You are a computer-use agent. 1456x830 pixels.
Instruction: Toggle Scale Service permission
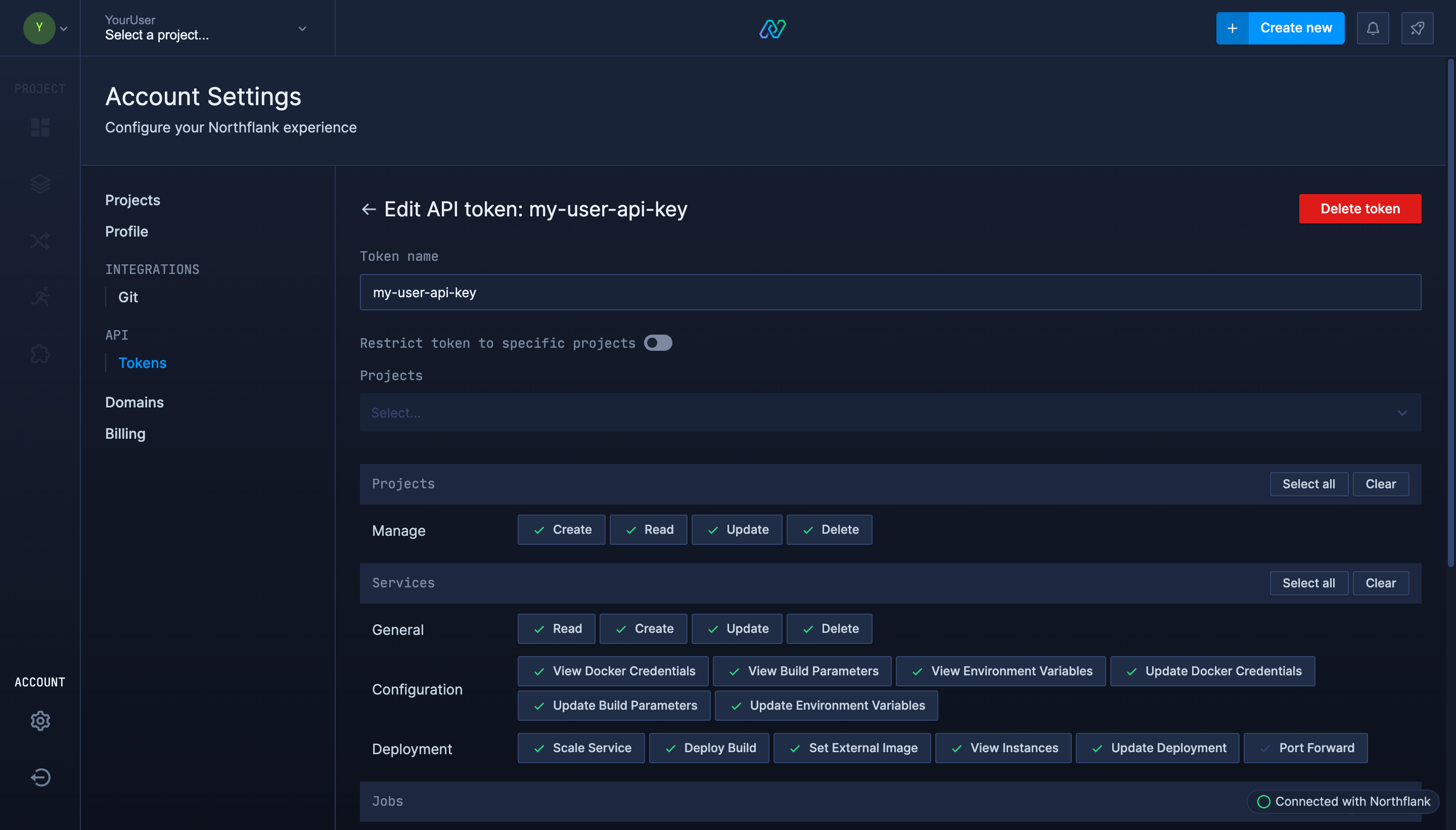point(581,748)
